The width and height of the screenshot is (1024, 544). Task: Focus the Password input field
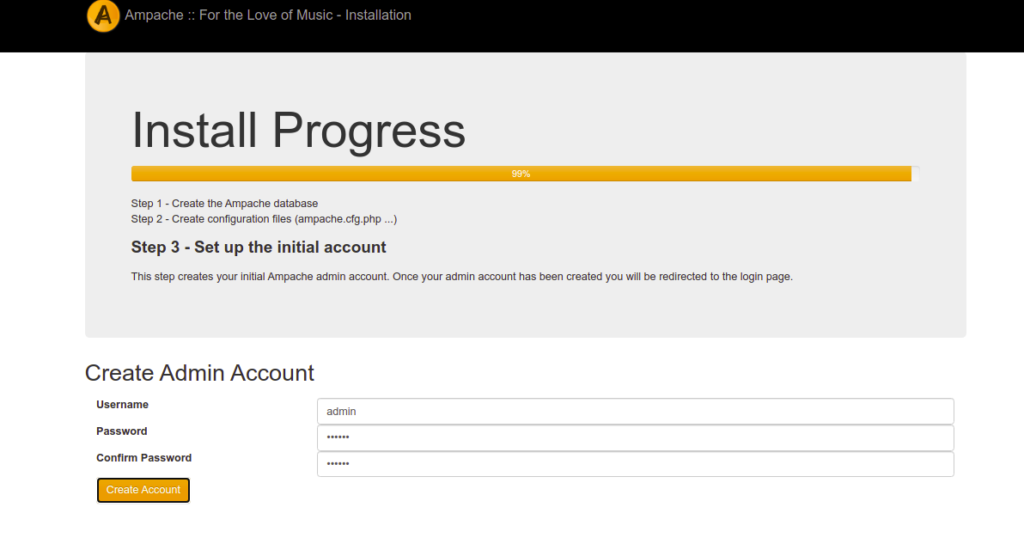[635, 438]
